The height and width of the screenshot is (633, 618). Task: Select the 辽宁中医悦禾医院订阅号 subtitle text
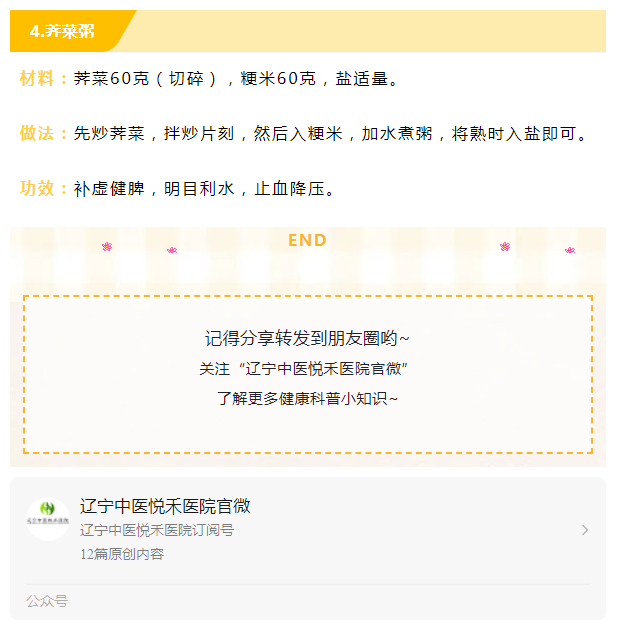point(157,530)
